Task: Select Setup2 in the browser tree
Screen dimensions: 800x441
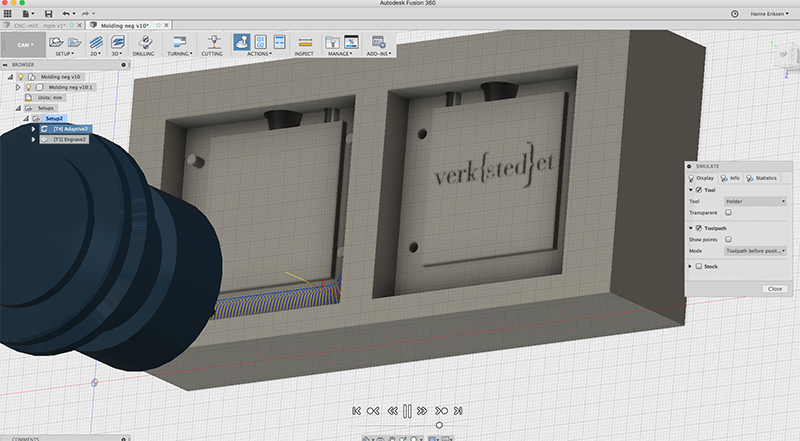Action: [x=54, y=118]
